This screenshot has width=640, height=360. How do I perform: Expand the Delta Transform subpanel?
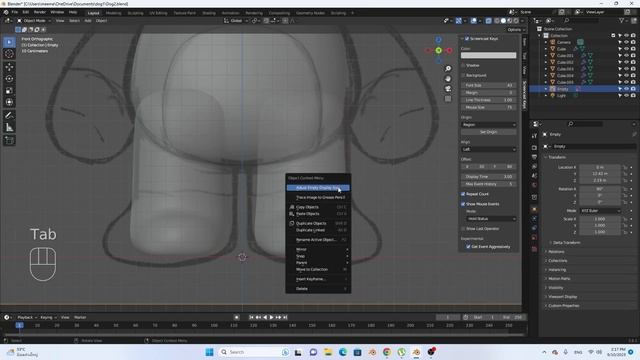point(566,242)
